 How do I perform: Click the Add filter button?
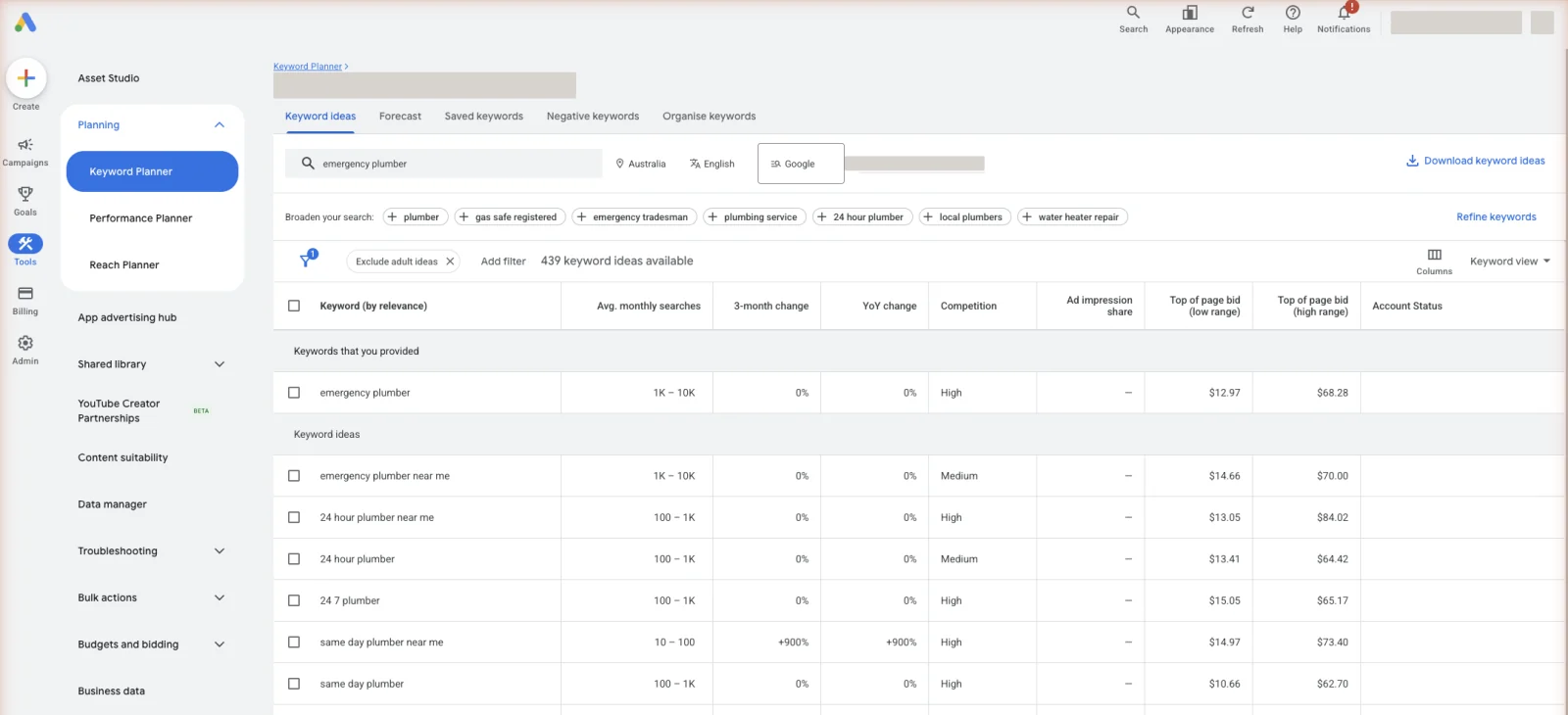(x=504, y=262)
